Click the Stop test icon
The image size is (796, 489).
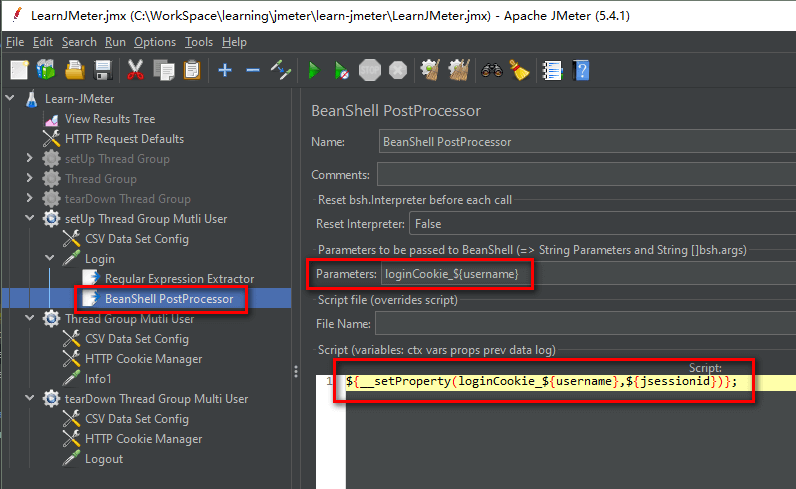[x=370, y=70]
